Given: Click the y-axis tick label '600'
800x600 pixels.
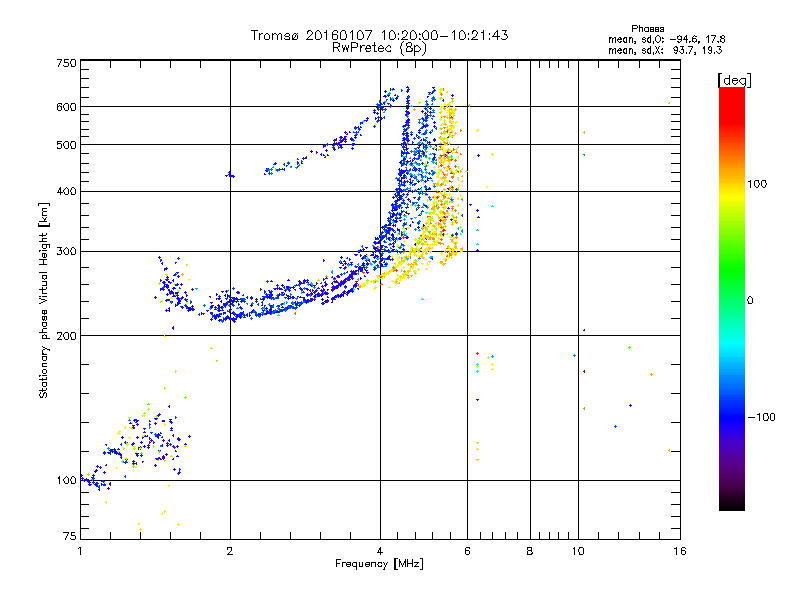Looking at the screenshot, I should tap(66, 107).
